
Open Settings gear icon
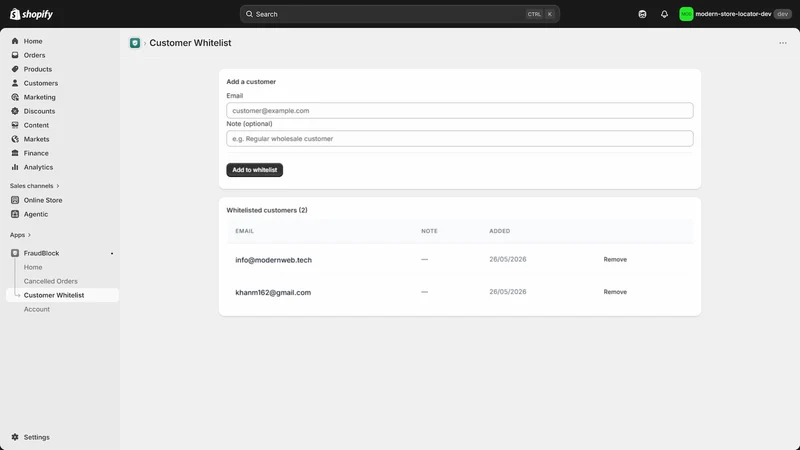point(15,437)
